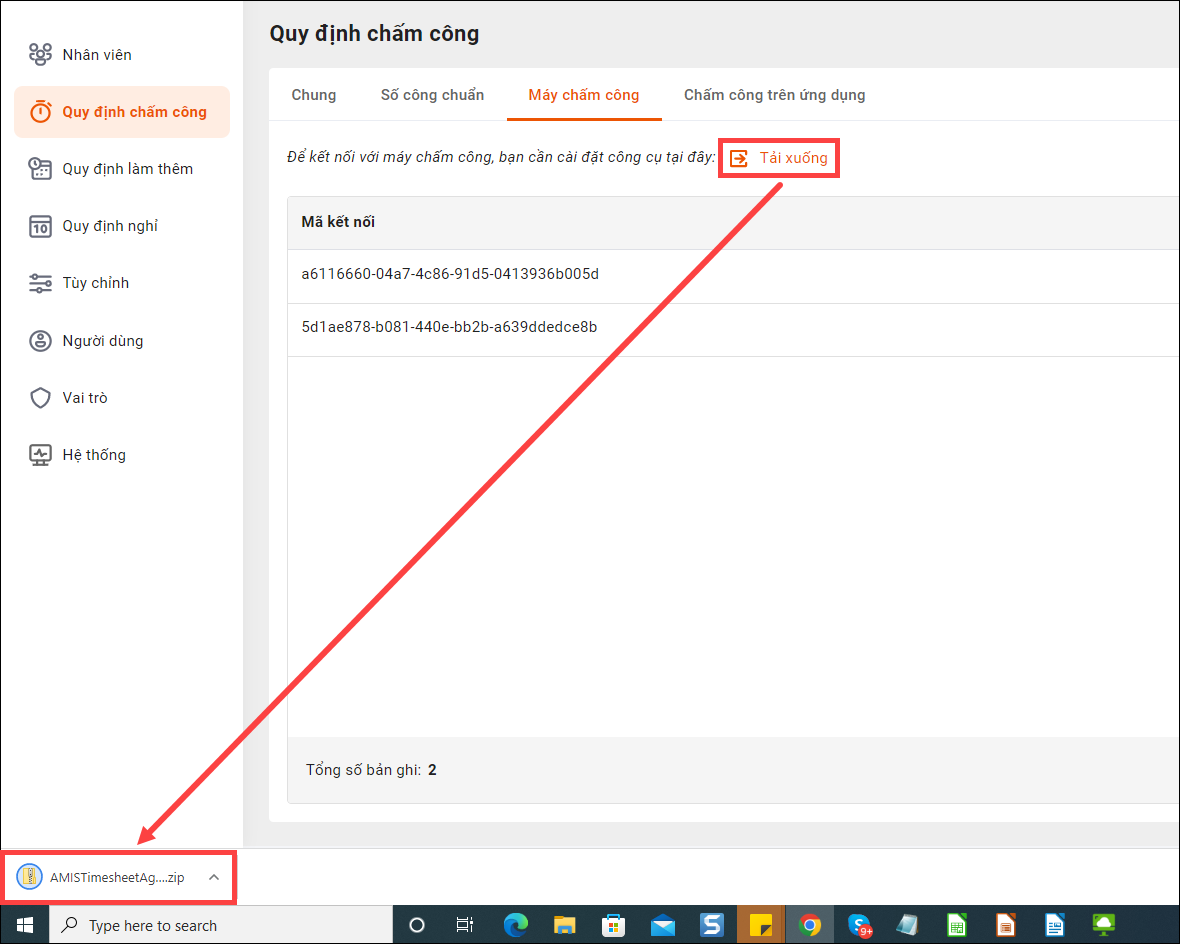The height and width of the screenshot is (944, 1180).
Task: Open Tùy chỉnh sliders icon
Action: click(40, 283)
